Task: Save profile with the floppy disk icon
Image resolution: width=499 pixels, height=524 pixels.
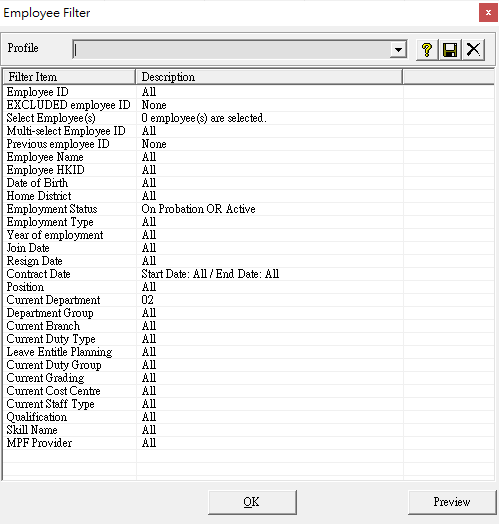Action: (x=450, y=50)
